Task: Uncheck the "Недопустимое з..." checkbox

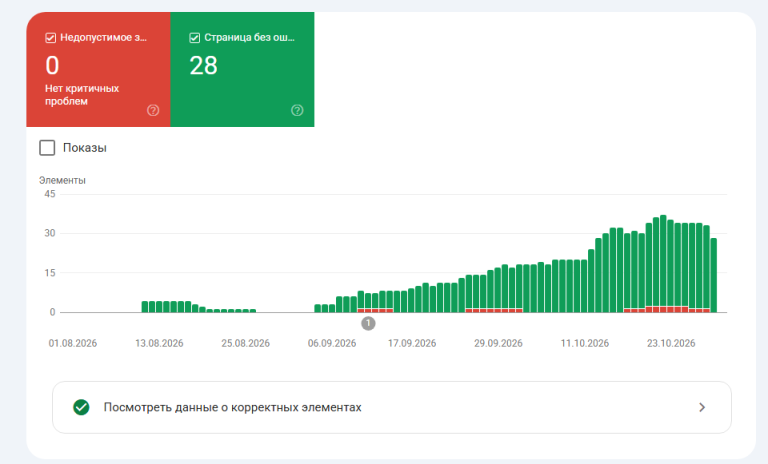Action: click(x=50, y=38)
